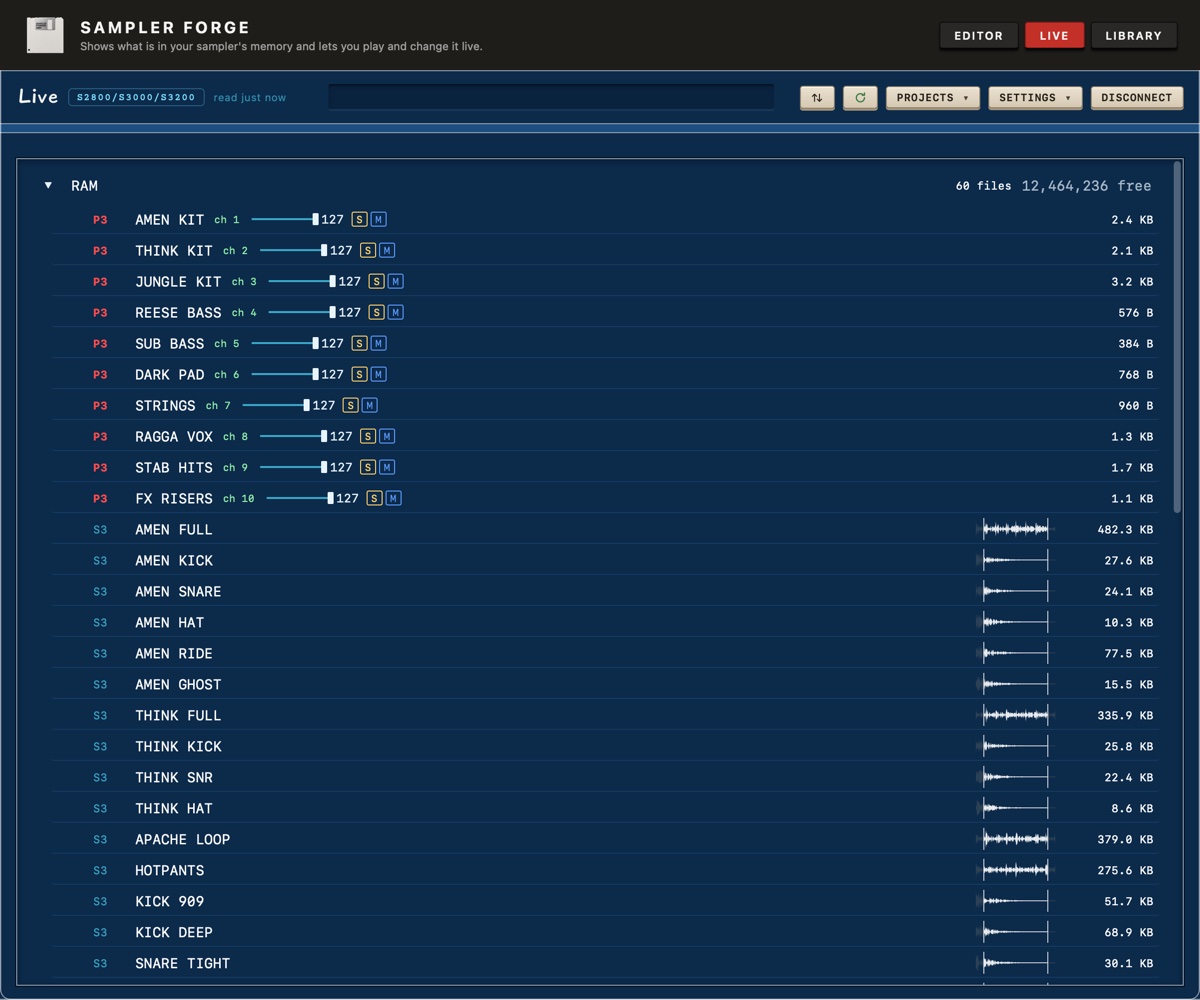Select the AMEN GHOST sample name
Screen dimensions: 1200x1000
click(x=178, y=684)
